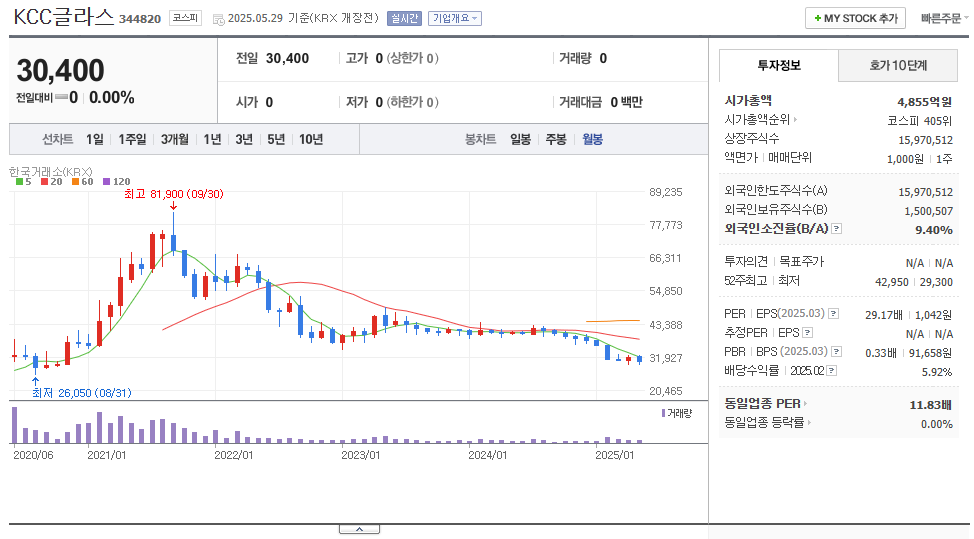Open the 기업개요 dropdown
Viewport: 974px width, 539px height.
coord(455,19)
